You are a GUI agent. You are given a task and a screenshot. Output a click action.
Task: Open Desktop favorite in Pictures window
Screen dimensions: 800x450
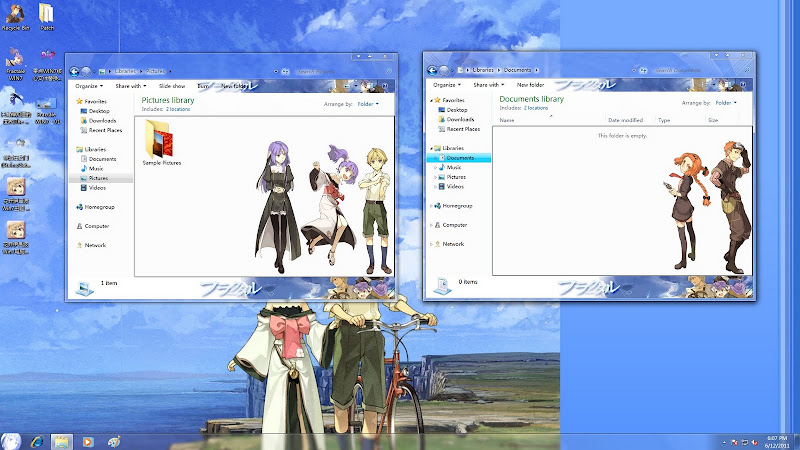coord(95,111)
